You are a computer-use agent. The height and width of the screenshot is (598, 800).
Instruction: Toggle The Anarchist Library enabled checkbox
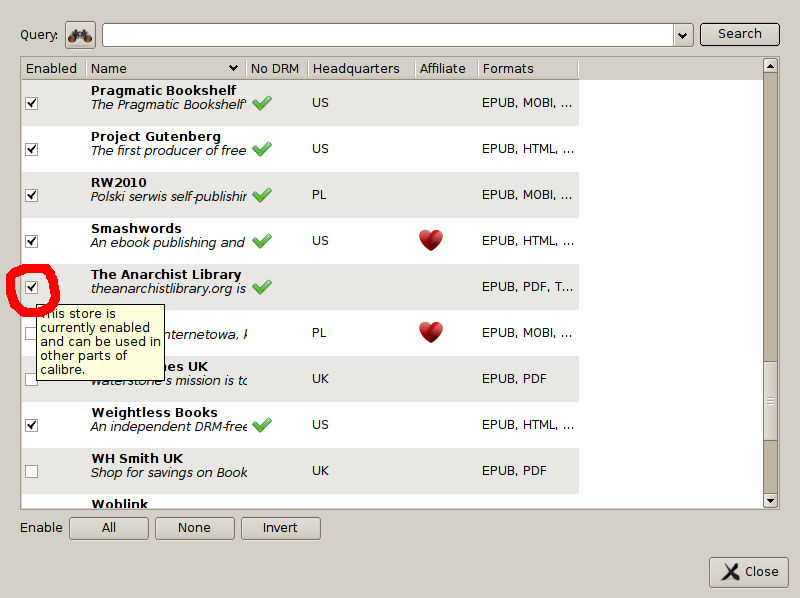pyautogui.click(x=32, y=288)
